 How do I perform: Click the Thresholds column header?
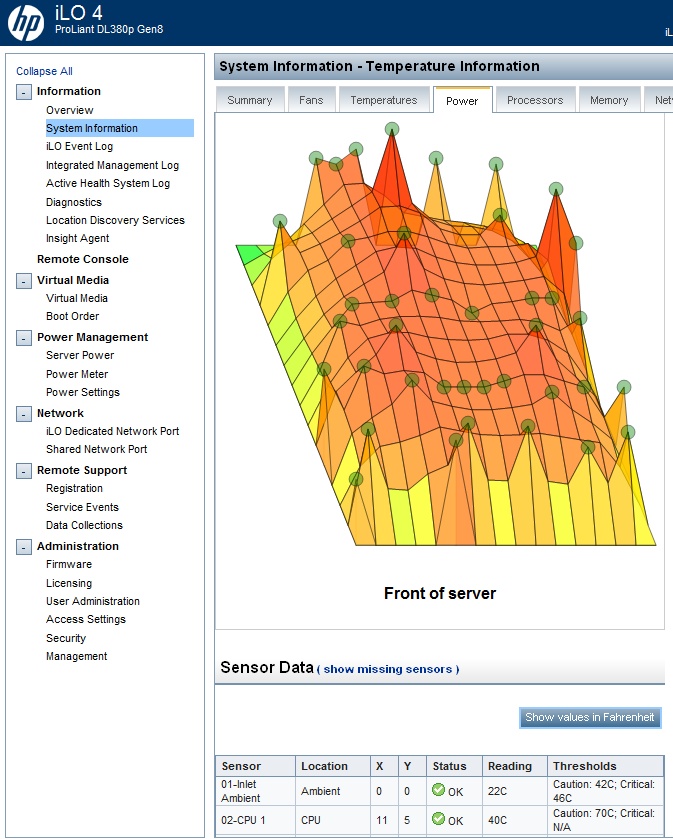tap(606, 766)
